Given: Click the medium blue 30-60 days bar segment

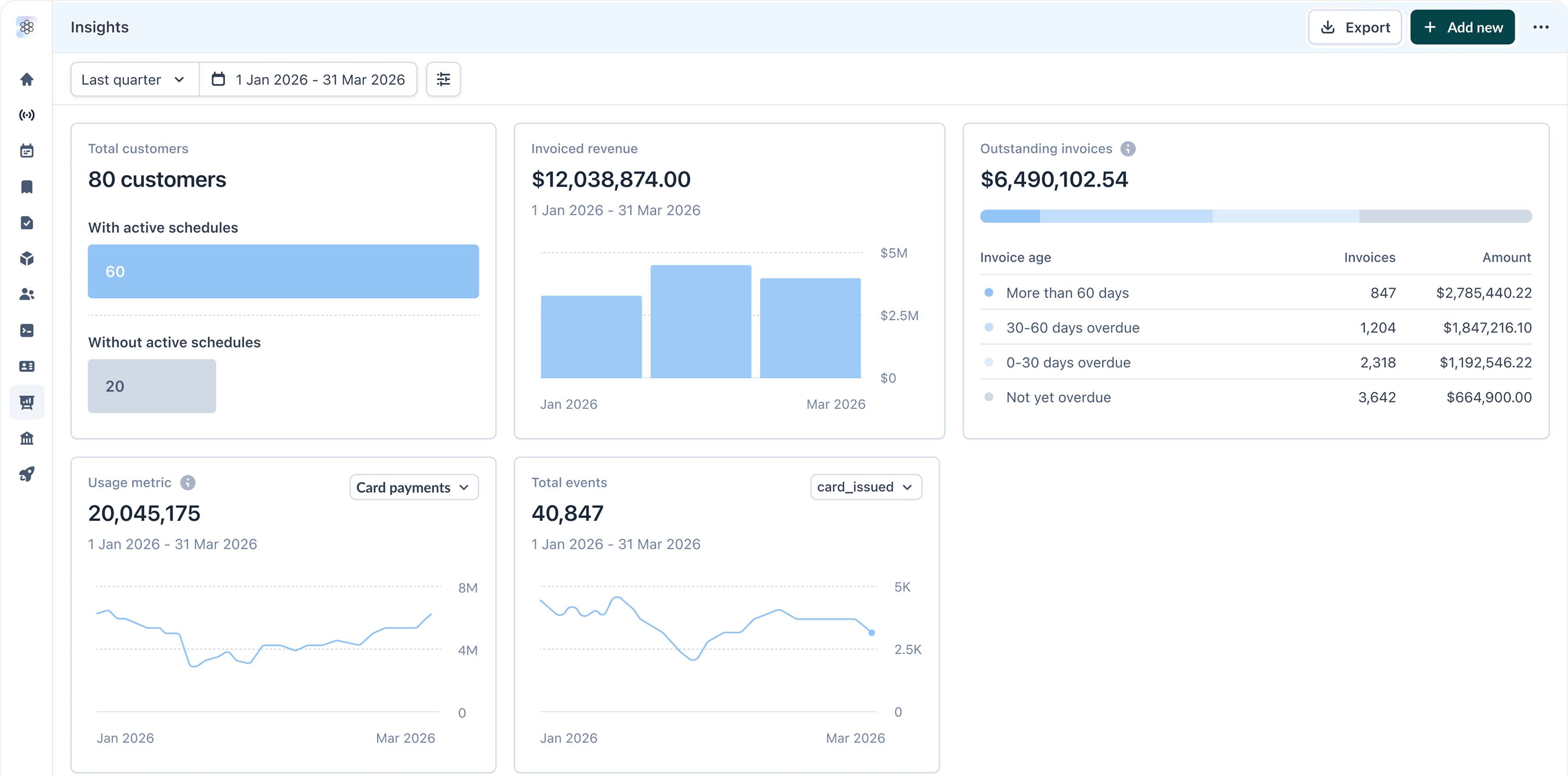Looking at the screenshot, I should pos(1126,216).
